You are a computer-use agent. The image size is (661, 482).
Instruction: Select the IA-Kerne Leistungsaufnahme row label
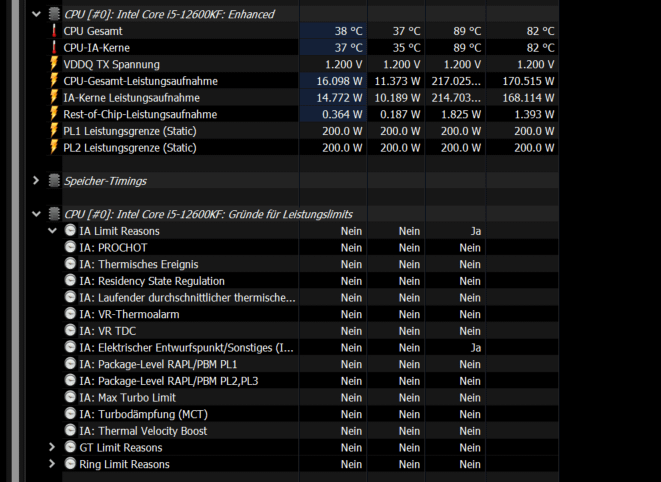point(132,98)
